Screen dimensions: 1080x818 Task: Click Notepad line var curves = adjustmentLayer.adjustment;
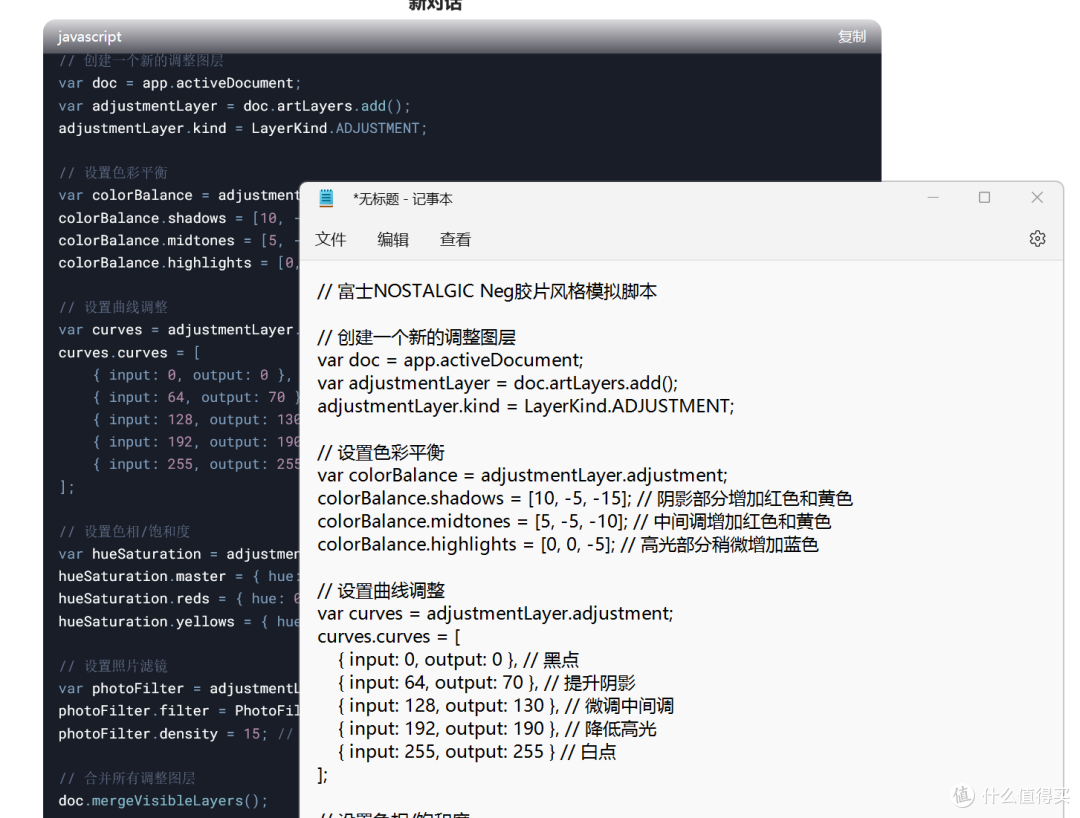(x=495, y=614)
